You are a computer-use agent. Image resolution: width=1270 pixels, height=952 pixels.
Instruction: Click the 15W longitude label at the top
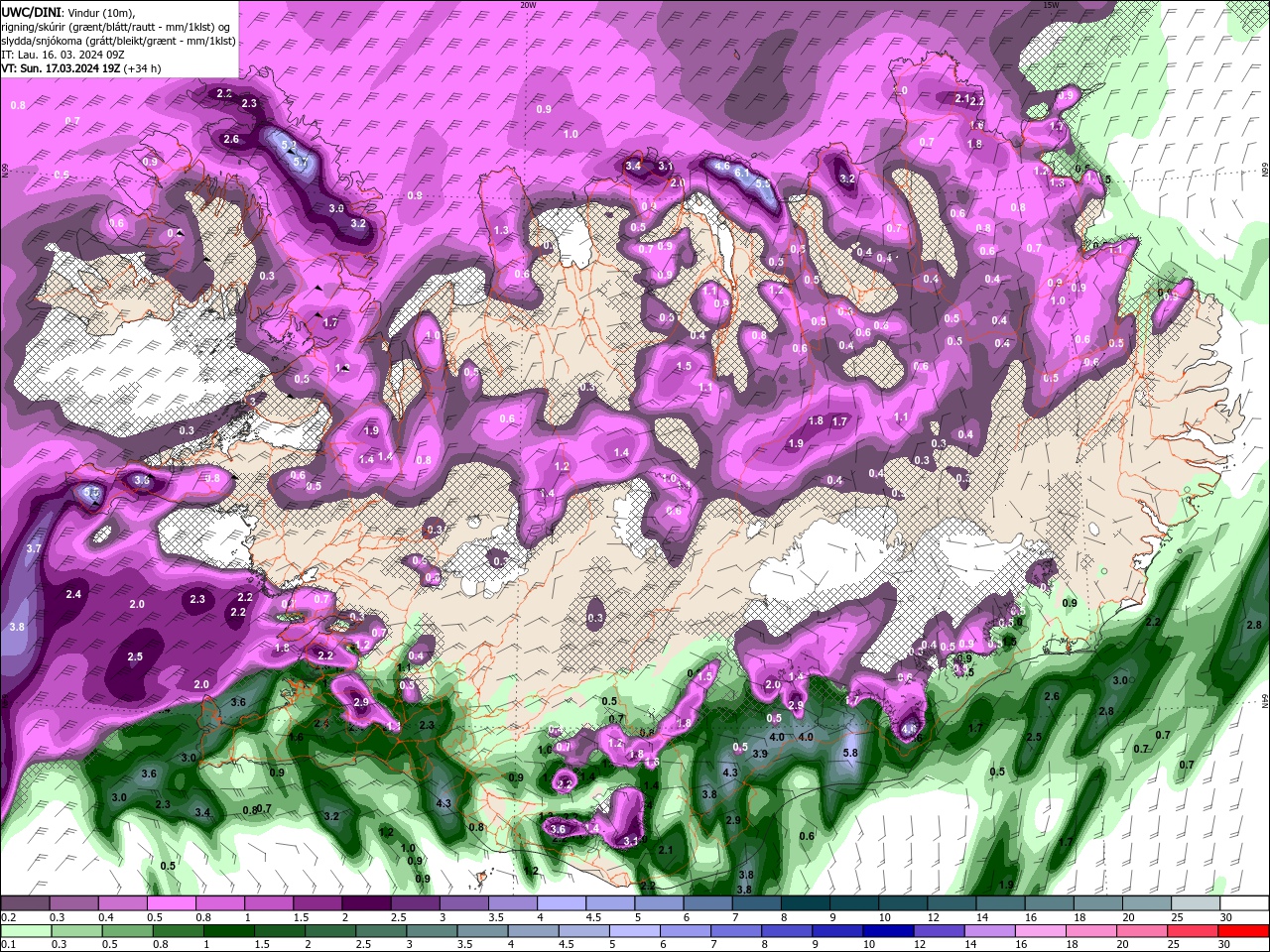(1051, 4)
